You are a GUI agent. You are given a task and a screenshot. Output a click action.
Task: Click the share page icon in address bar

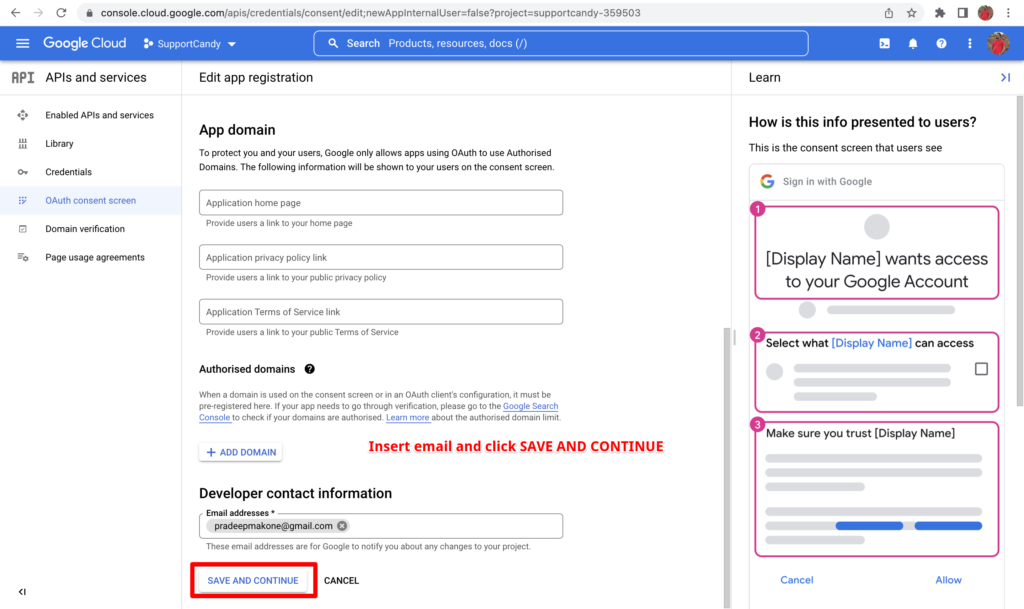[x=889, y=12]
